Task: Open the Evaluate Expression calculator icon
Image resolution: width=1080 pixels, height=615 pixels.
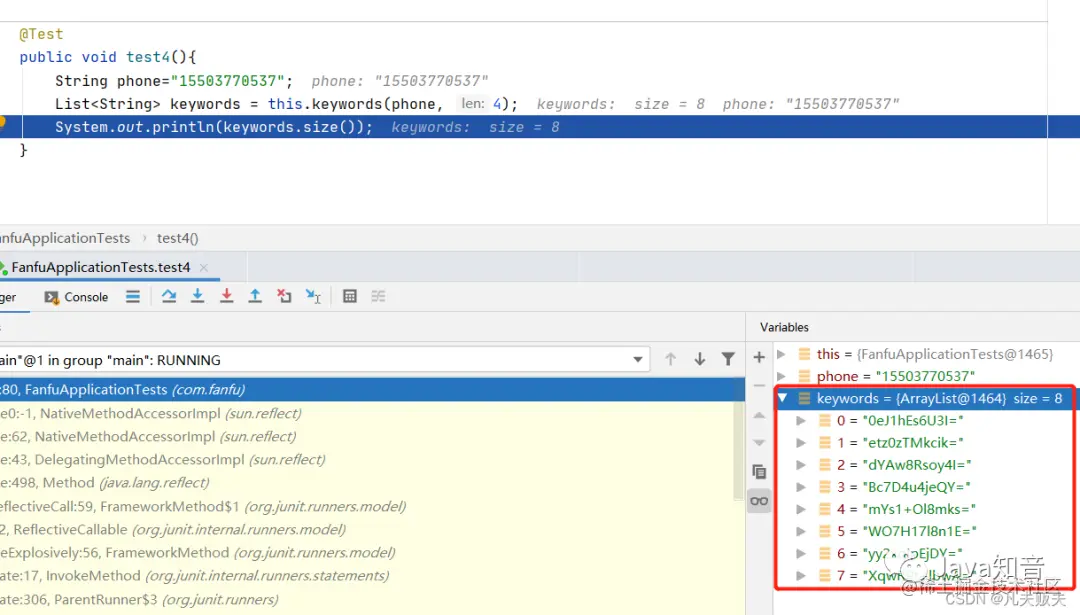Action: [350, 296]
